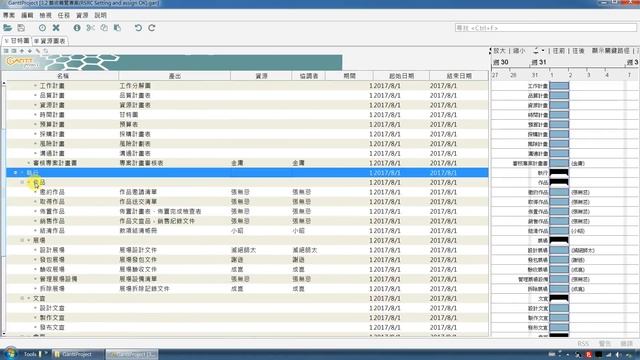This screenshot has height=360, width=640.
Task: Select the 設計展場 task row
Action: (x=247, y=250)
